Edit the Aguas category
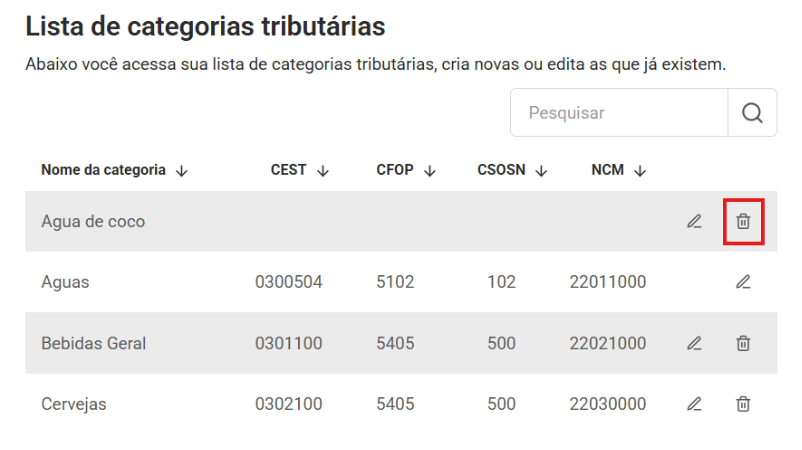The image size is (802, 450). click(743, 282)
